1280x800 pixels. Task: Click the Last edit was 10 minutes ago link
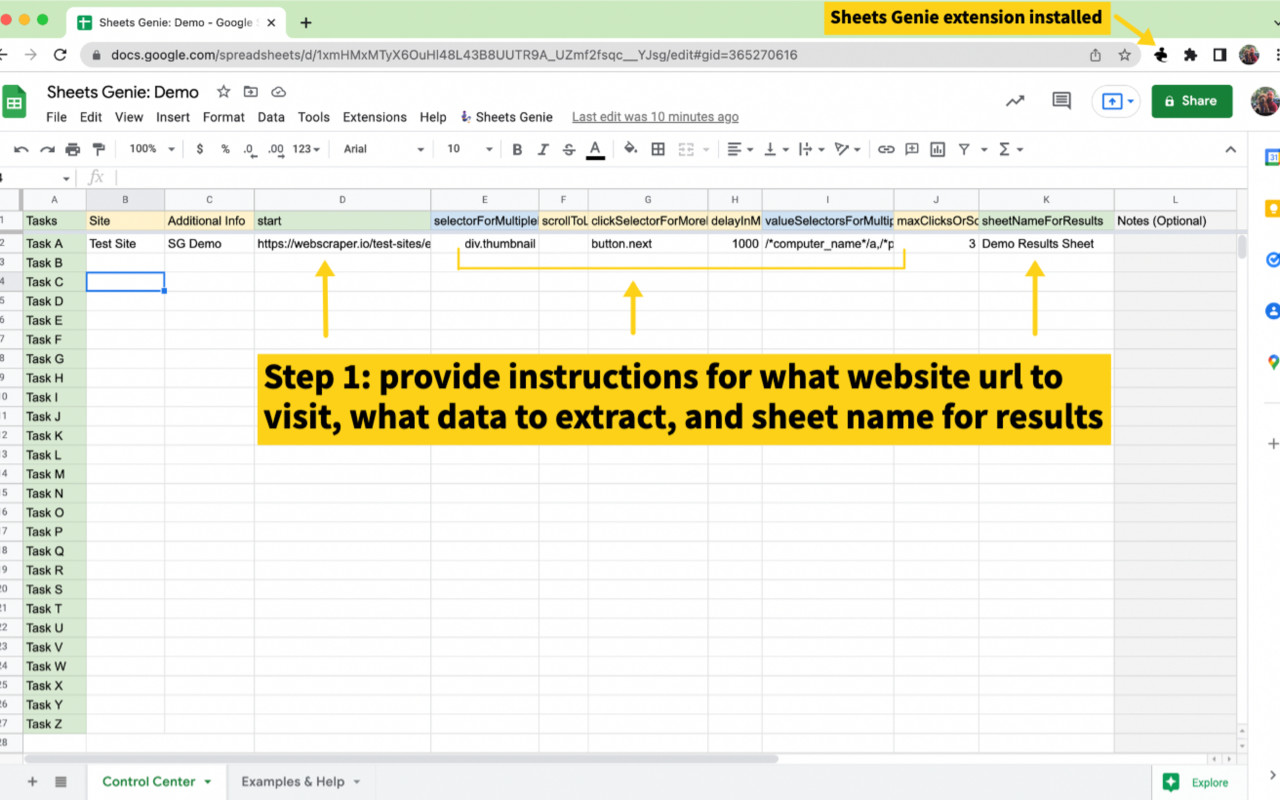pos(655,117)
